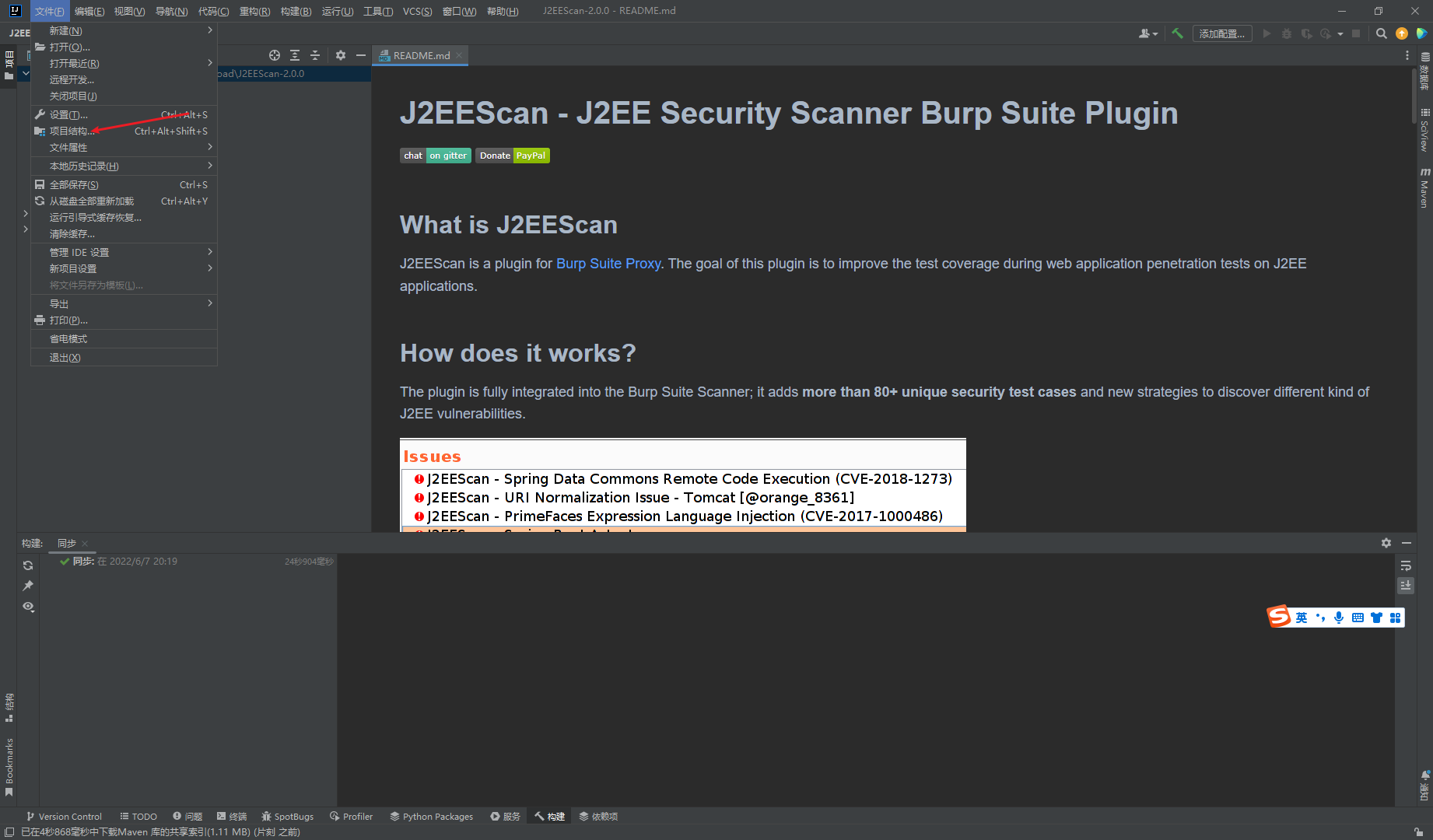The width and height of the screenshot is (1433, 840).
Task: Expand 导出 submenu
Action: [124, 303]
